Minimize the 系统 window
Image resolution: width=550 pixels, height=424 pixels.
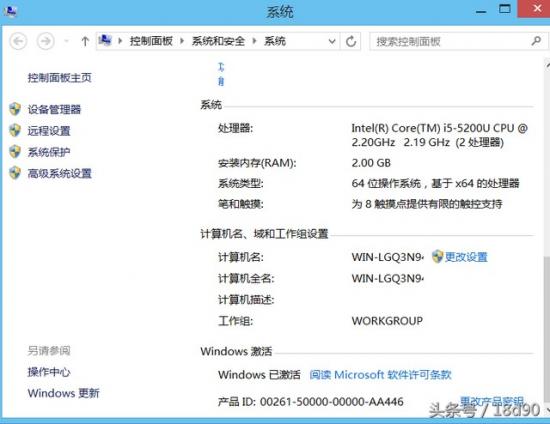481,11
